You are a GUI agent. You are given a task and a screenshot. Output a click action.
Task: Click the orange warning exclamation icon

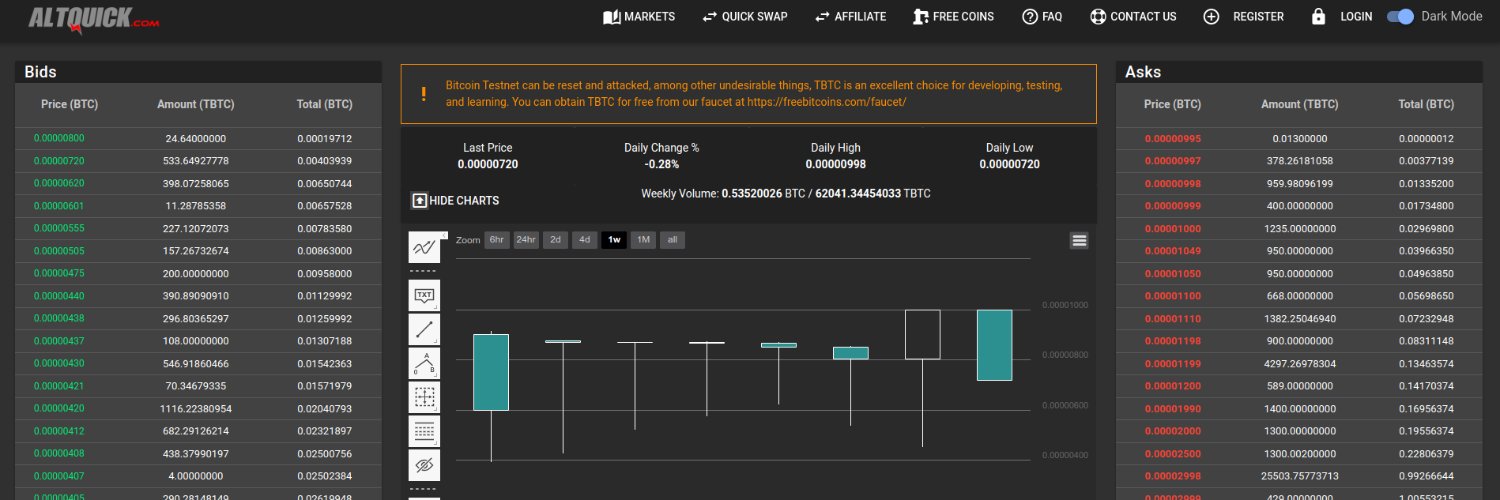point(423,94)
